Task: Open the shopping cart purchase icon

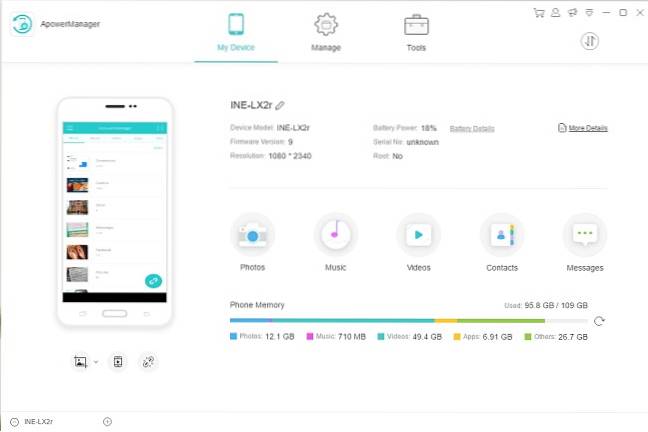Action: [x=539, y=13]
